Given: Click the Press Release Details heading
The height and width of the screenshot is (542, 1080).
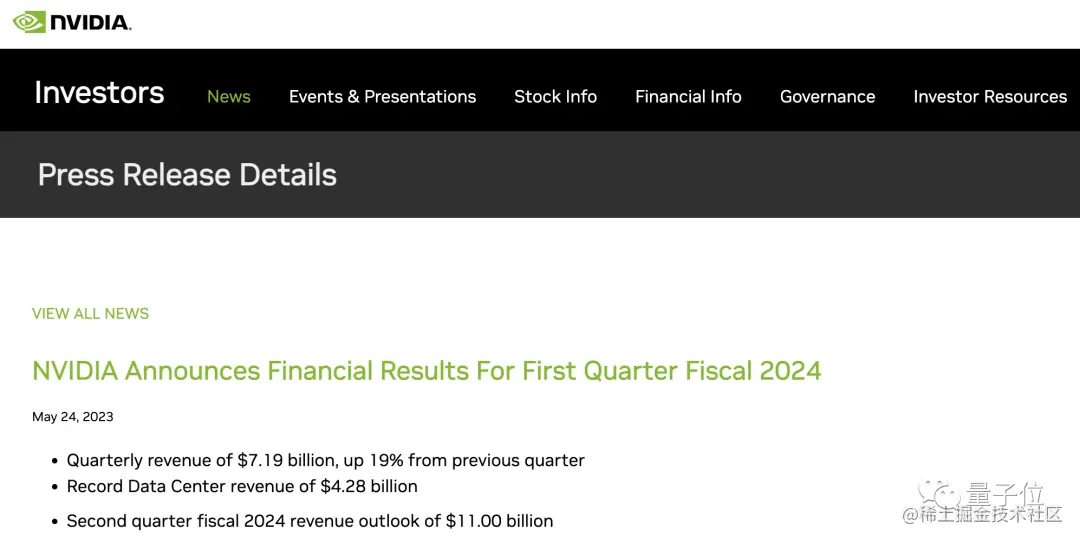Looking at the screenshot, I should 187,175.
